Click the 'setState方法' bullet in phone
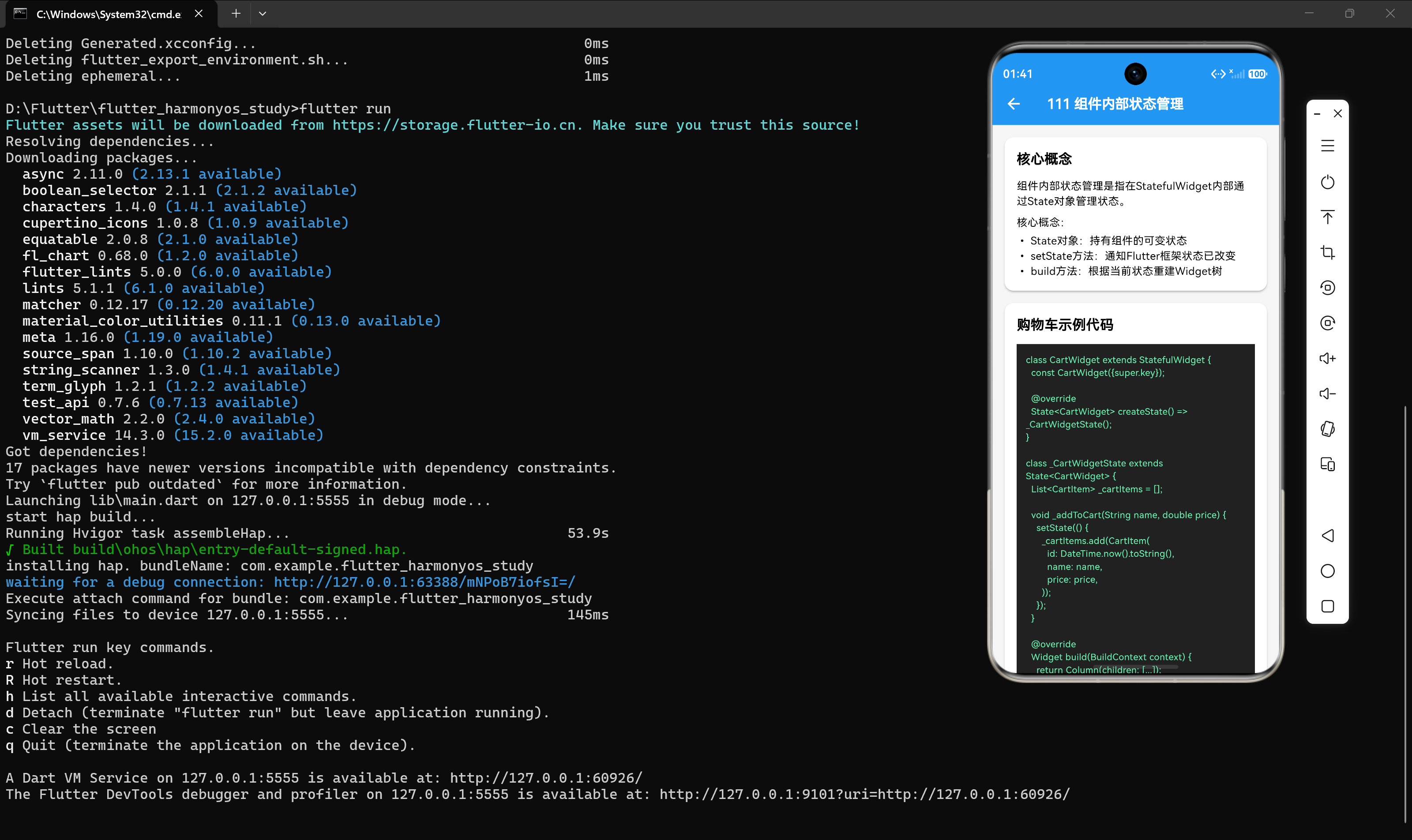This screenshot has width=1412, height=840. 1132,256
